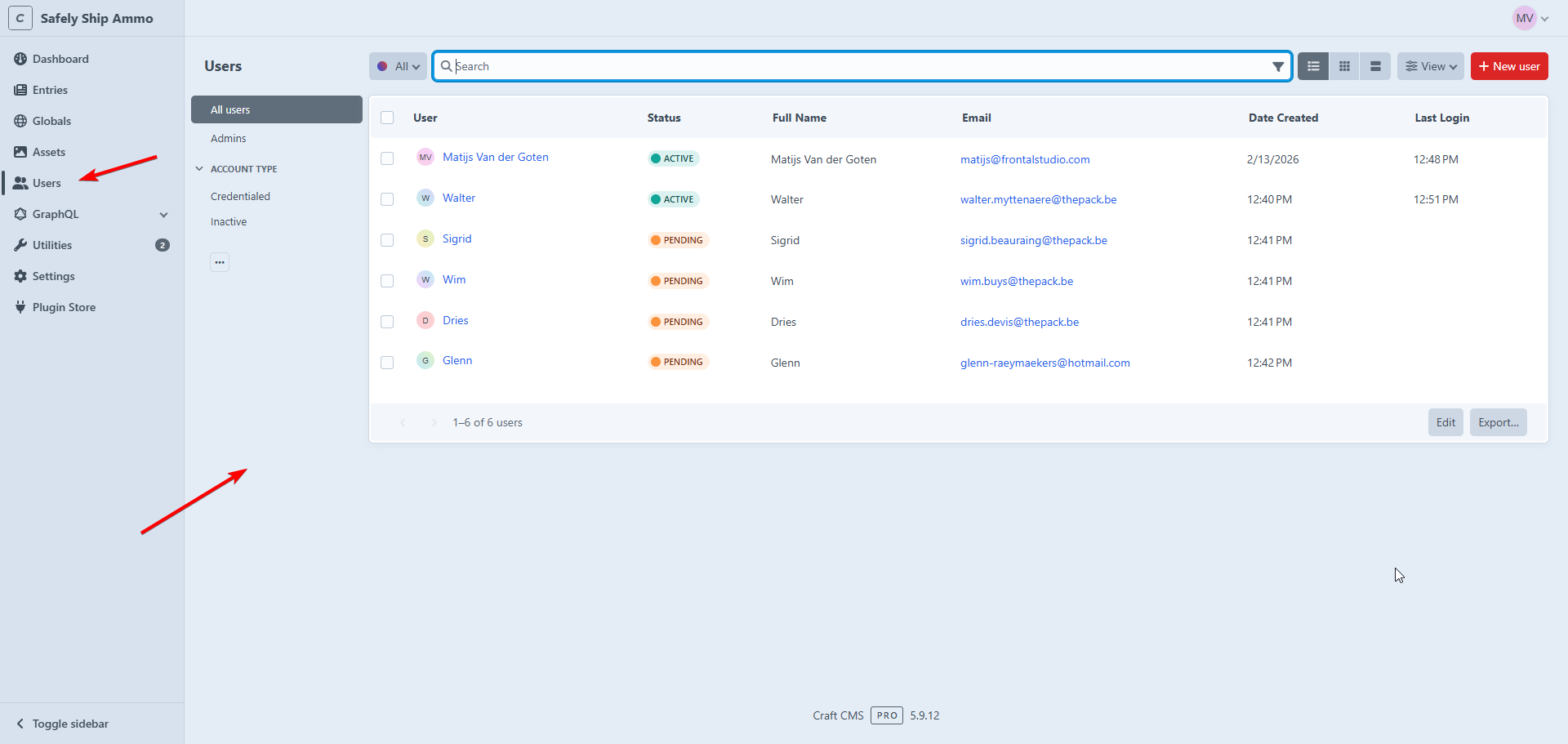Open Walter's user profile link
The image size is (1568, 744).
point(458,198)
